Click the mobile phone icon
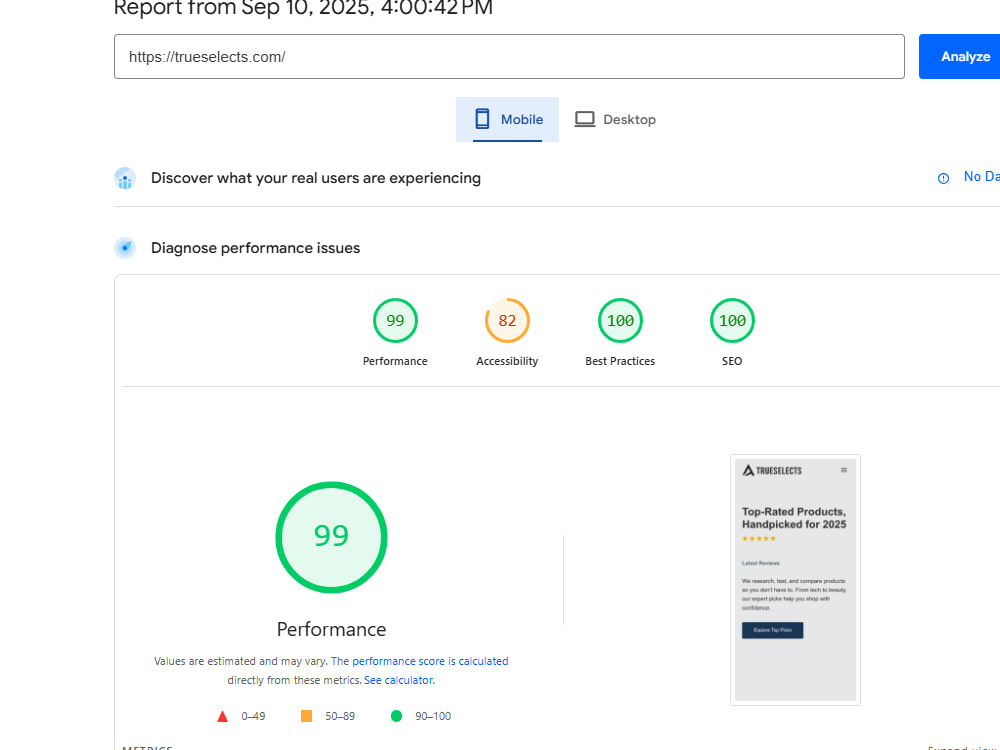Screen dimensions: 1000x750 coord(482,119)
